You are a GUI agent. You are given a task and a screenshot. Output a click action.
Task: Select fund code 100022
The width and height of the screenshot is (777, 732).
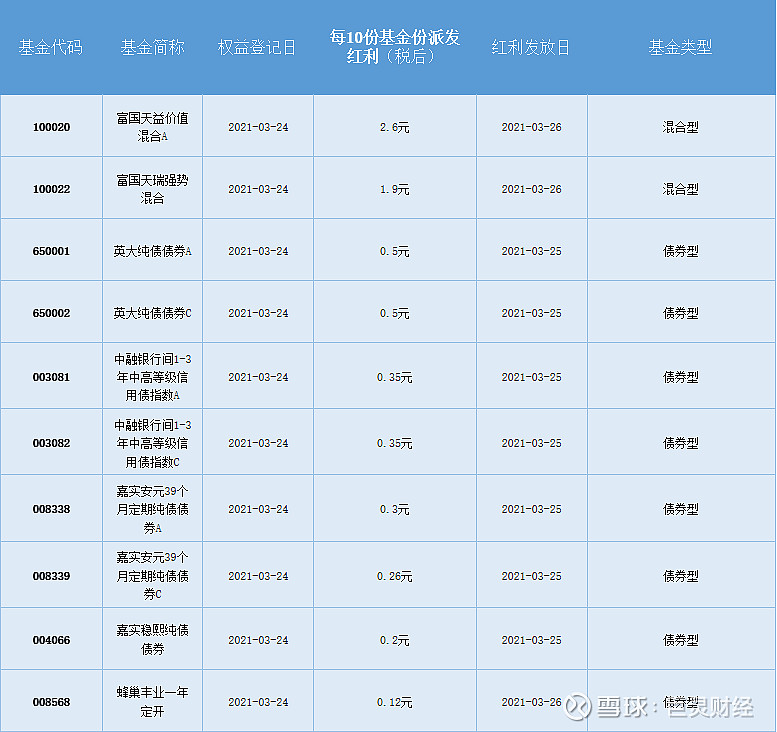(52, 189)
